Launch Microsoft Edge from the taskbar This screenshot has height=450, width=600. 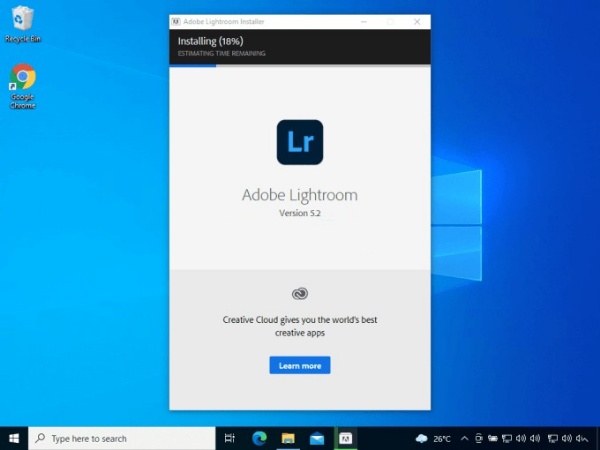click(259, 439)
